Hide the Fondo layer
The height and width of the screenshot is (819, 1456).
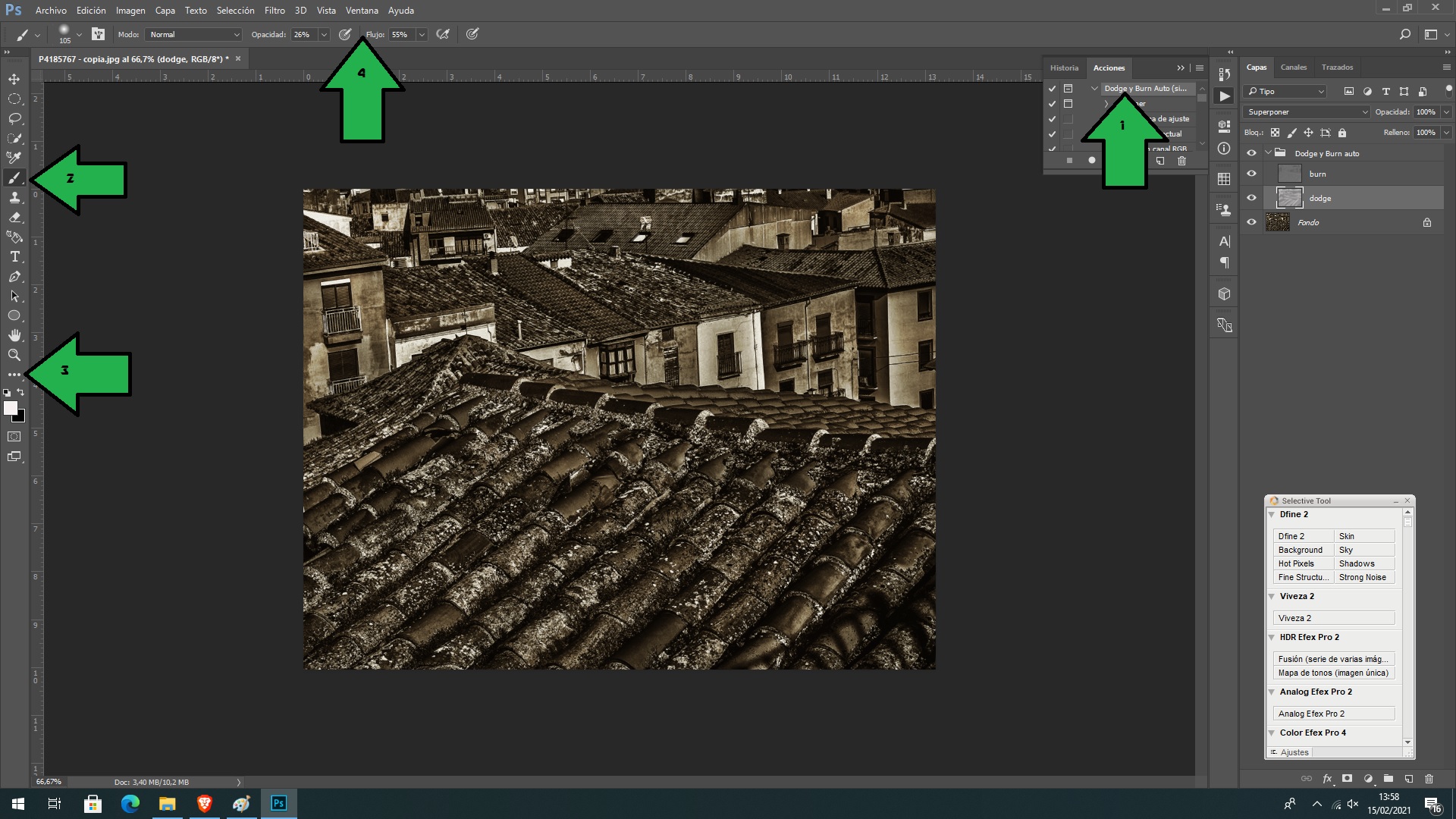point(1251,222)
